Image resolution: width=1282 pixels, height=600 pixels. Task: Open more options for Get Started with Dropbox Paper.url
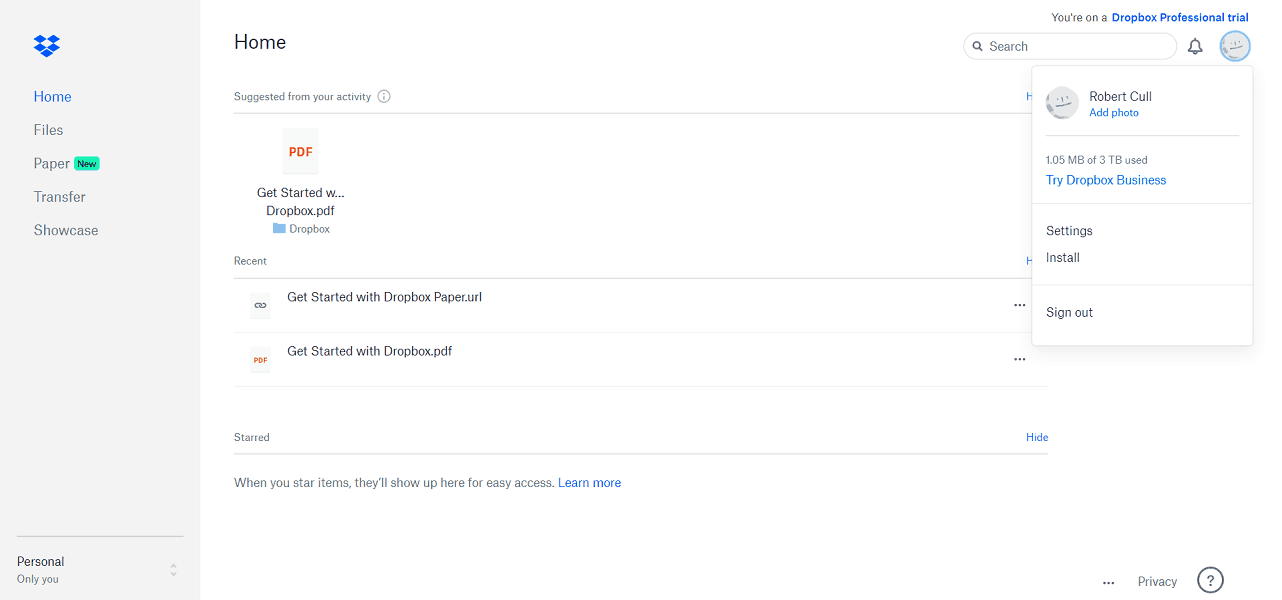click(x=1019, y=305)
